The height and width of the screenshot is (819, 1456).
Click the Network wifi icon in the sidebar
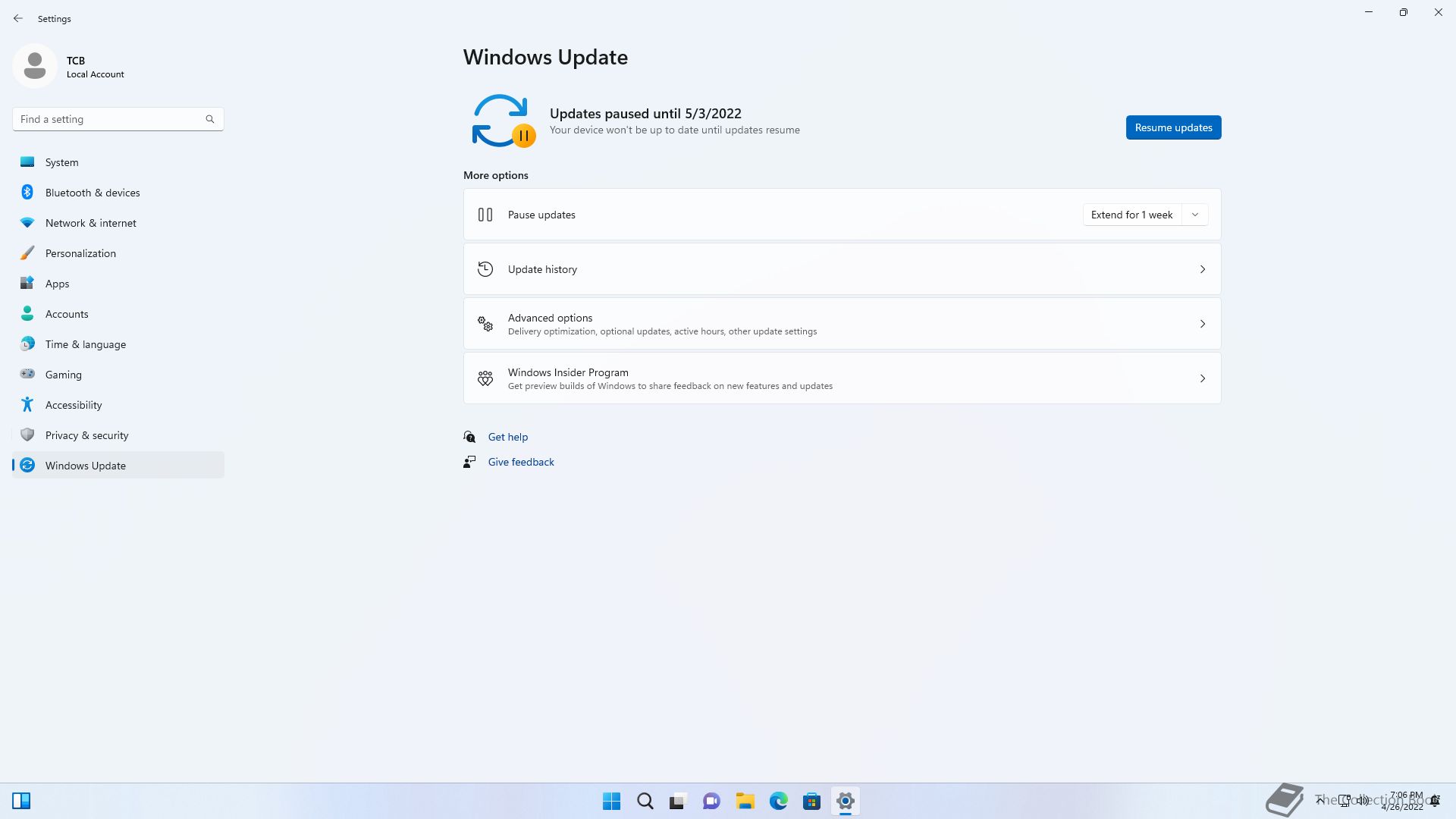point(27,223)
